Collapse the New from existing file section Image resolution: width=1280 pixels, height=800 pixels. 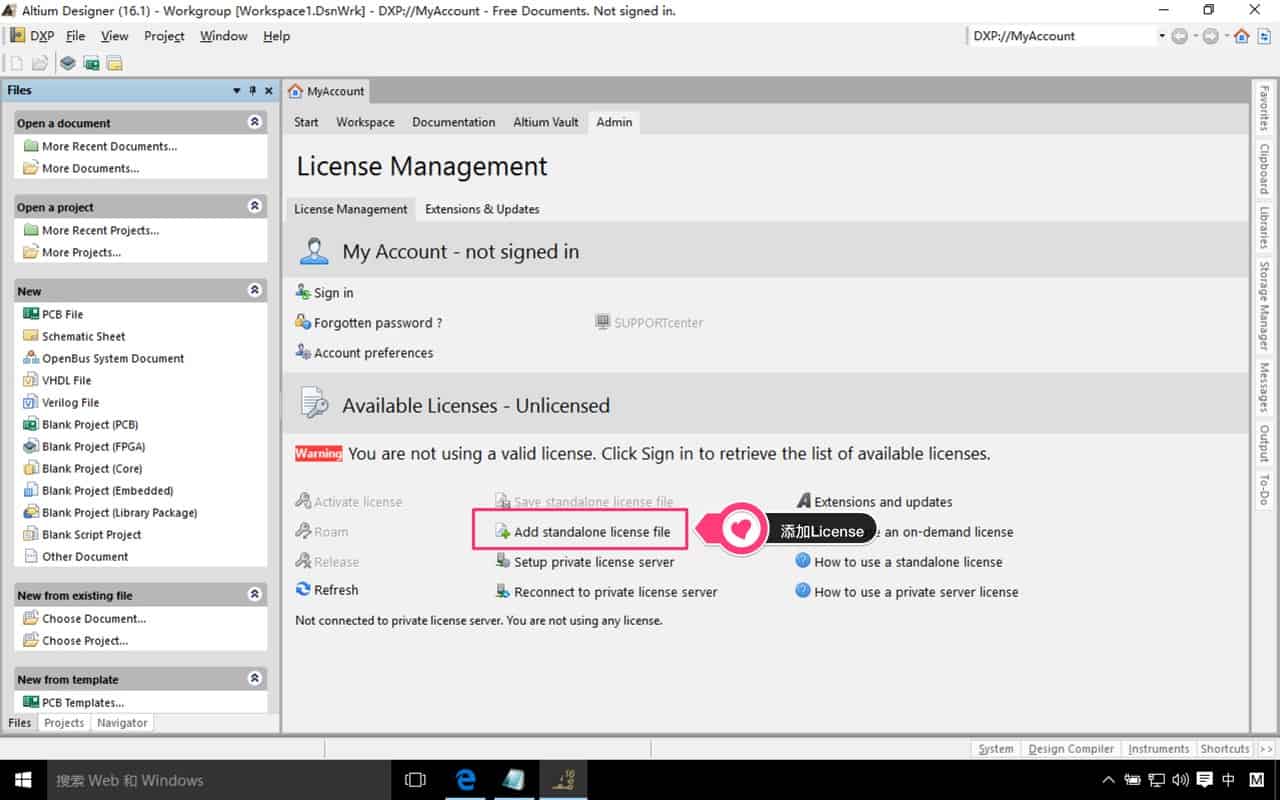click(255, 594)
